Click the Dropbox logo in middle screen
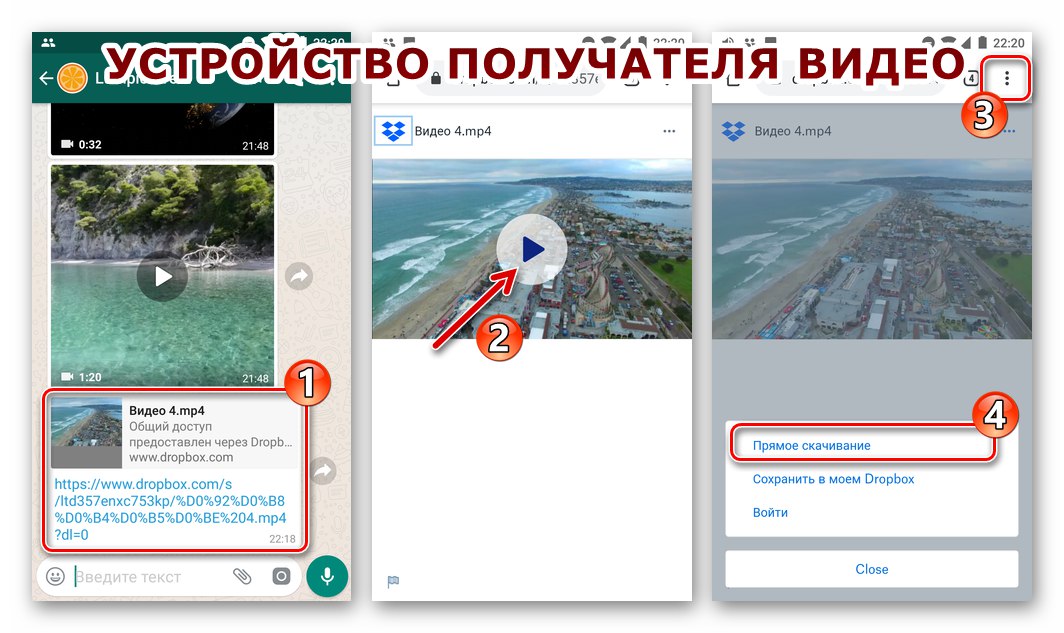The width and height of the screenshot is (1064, 633). pyautogui.click(x=394, y=131)
